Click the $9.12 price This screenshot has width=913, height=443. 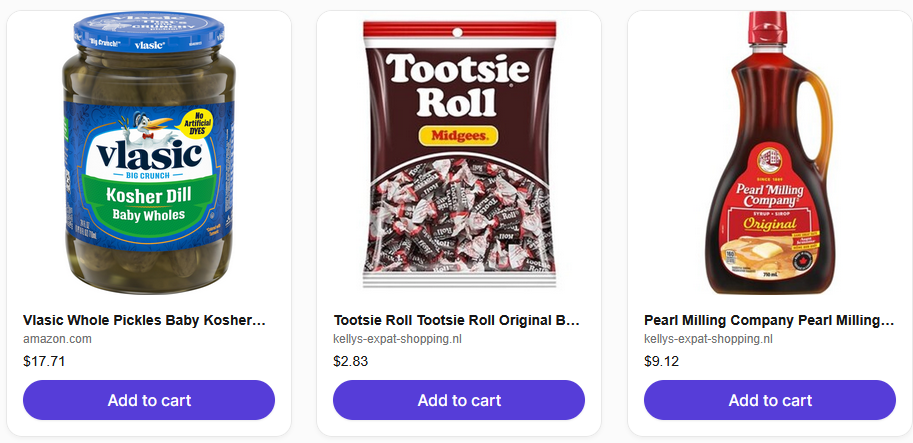(x=661, y=361)
